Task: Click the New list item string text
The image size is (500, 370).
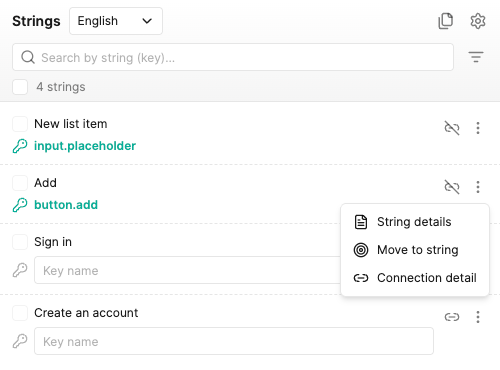Action: [x=71, y=124]
